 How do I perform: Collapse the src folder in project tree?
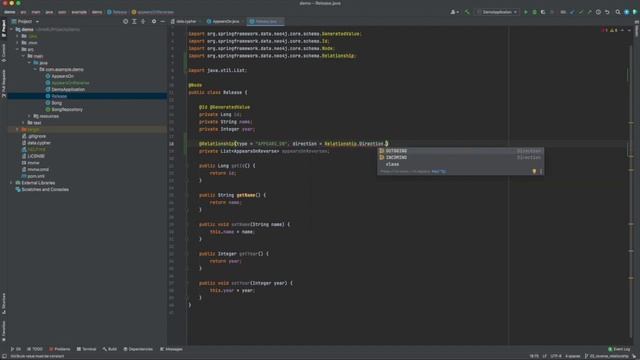pos(18,49)
